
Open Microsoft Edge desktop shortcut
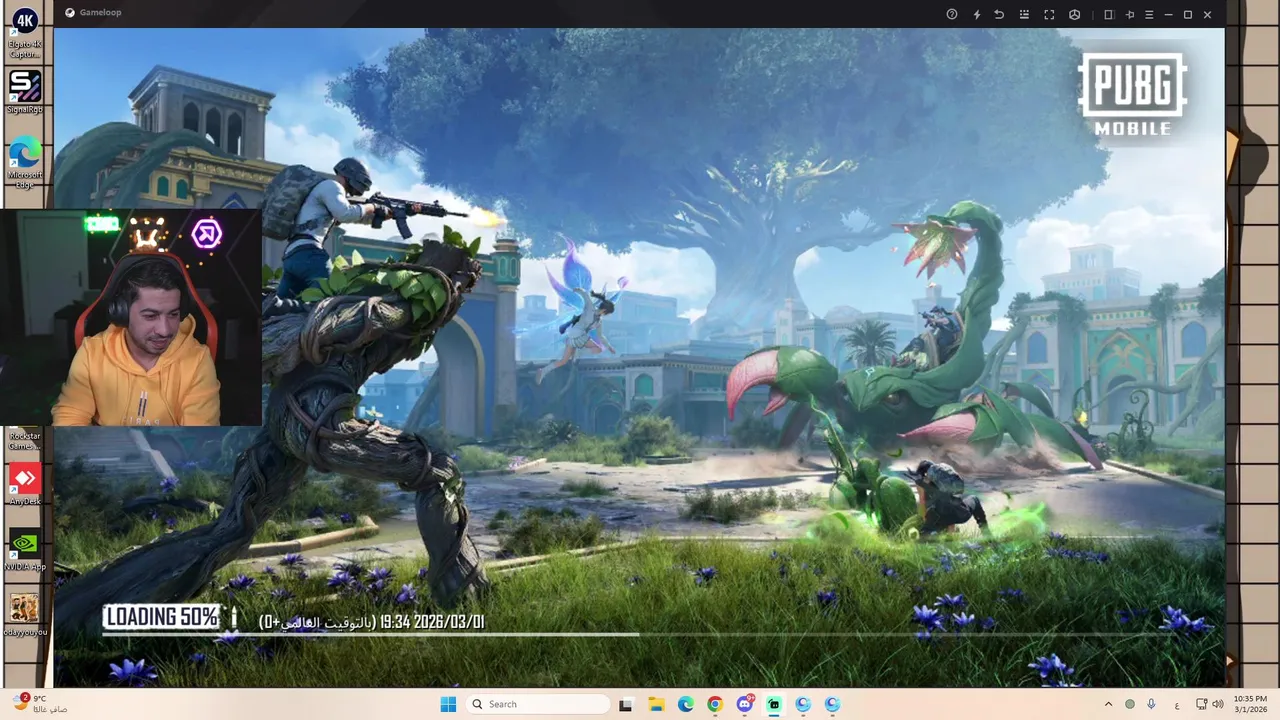pos(25,162)
